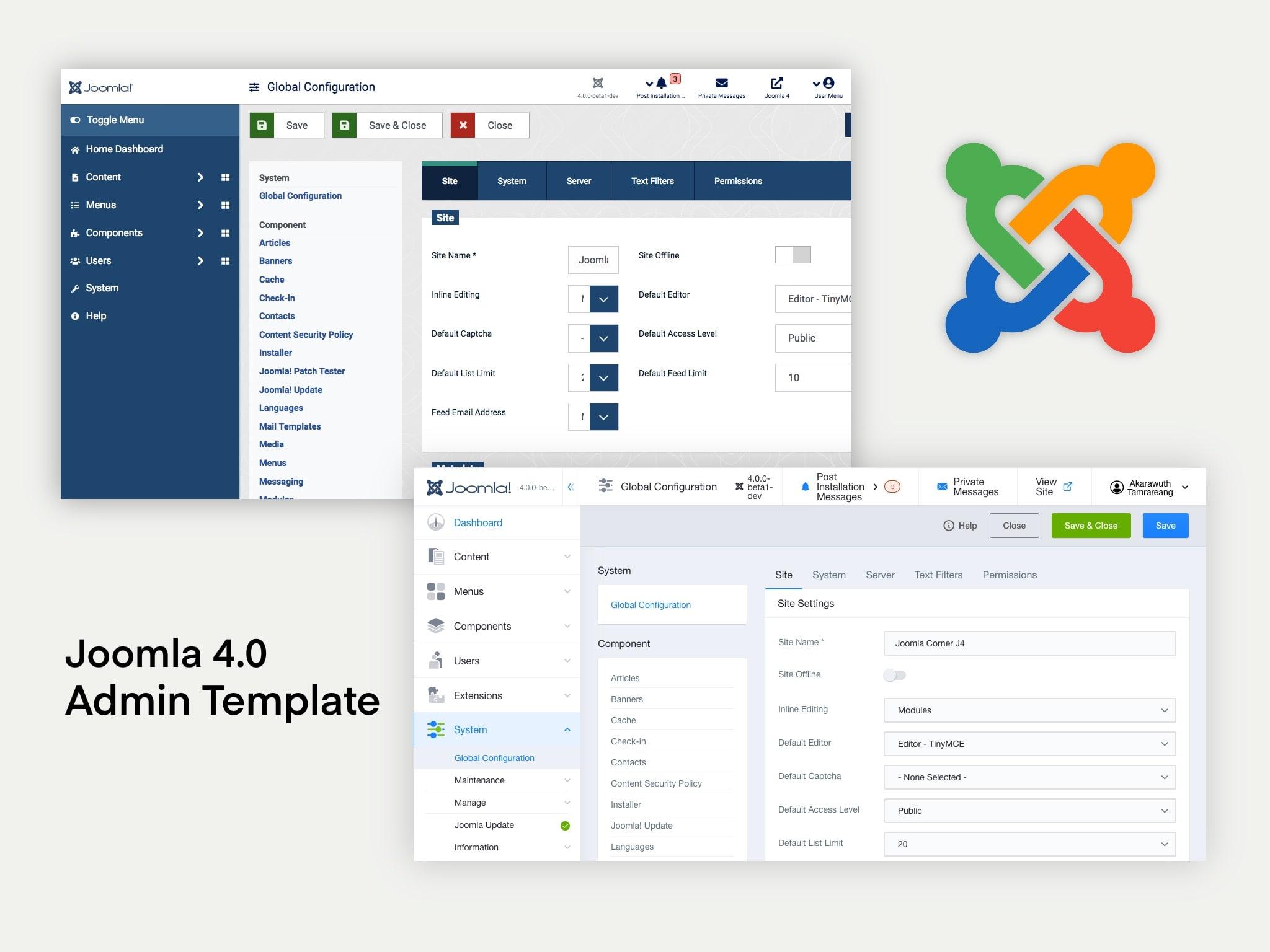Viewport: 1270px width, 952px height.
Task: Open the Dashboard speedometer icon
Action: coord(436,522)
